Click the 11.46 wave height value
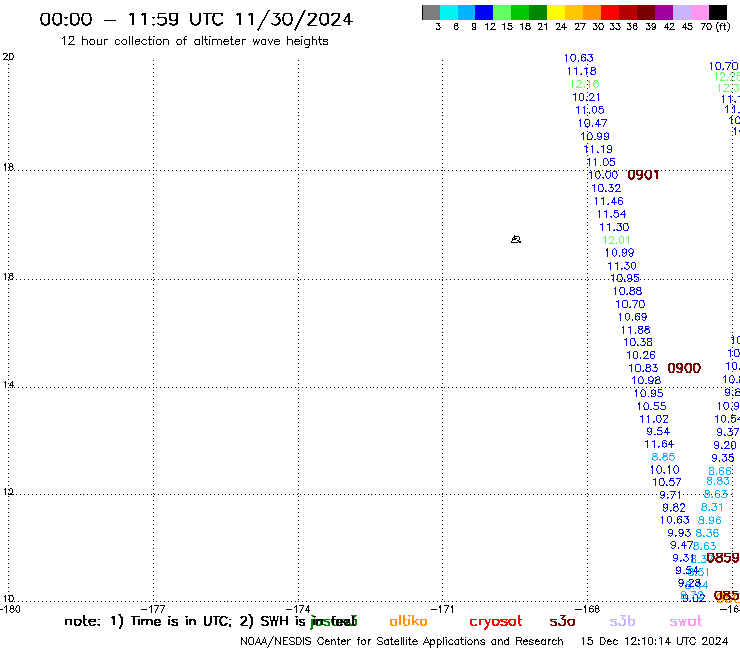 point(608,201)
